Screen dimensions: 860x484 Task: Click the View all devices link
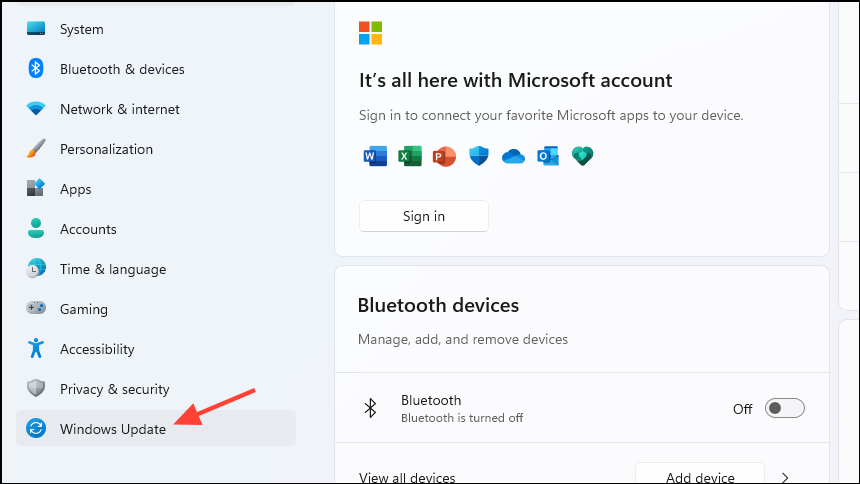pyautogui.click(x=407, y=478)
